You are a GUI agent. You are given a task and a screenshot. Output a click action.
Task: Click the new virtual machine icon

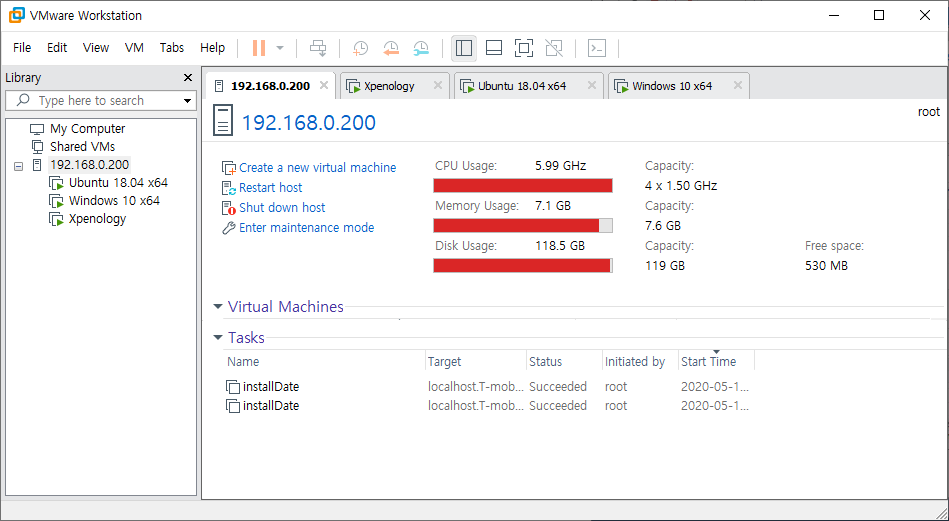229,168
